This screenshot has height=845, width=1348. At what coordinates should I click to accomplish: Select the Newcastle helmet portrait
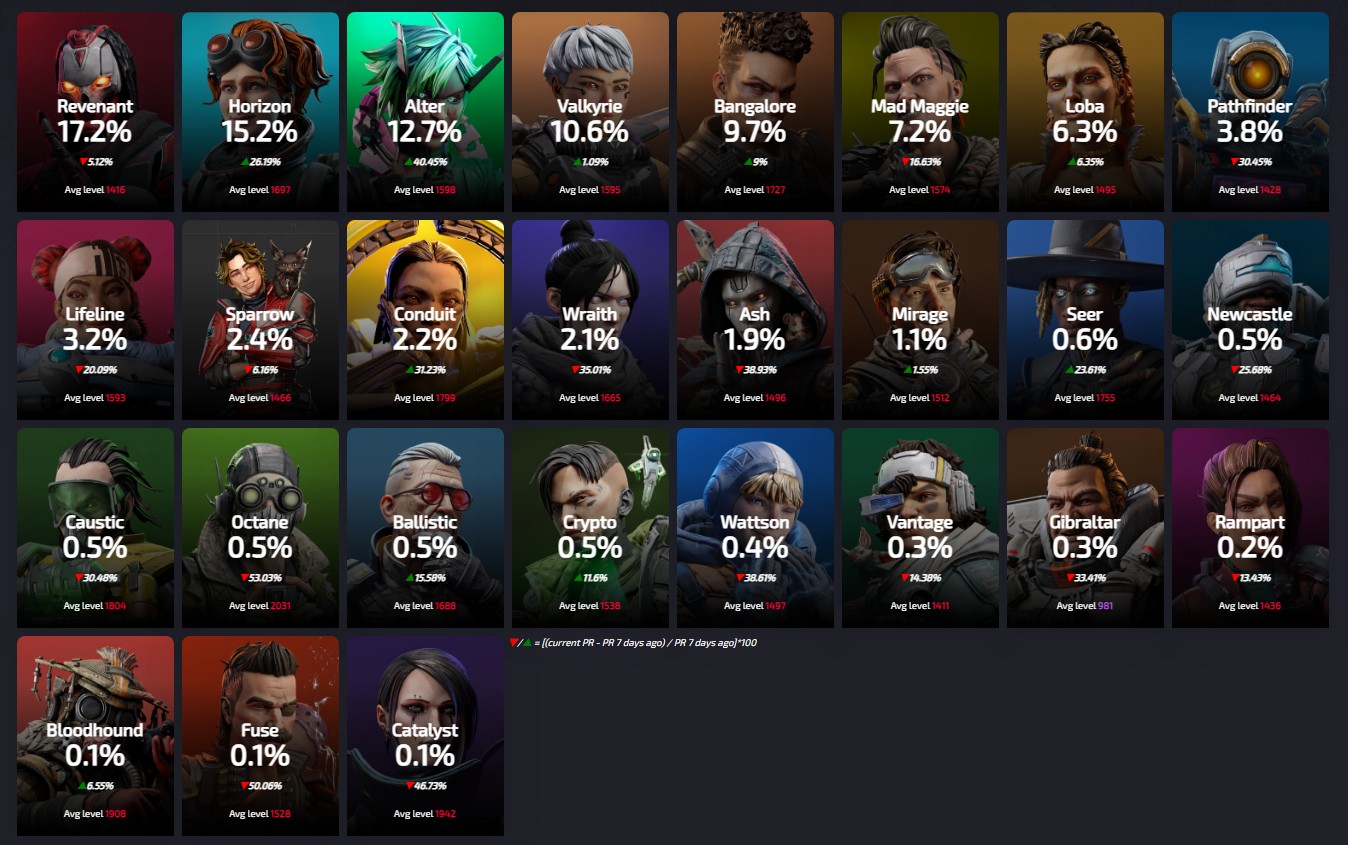pos(1250,320)
